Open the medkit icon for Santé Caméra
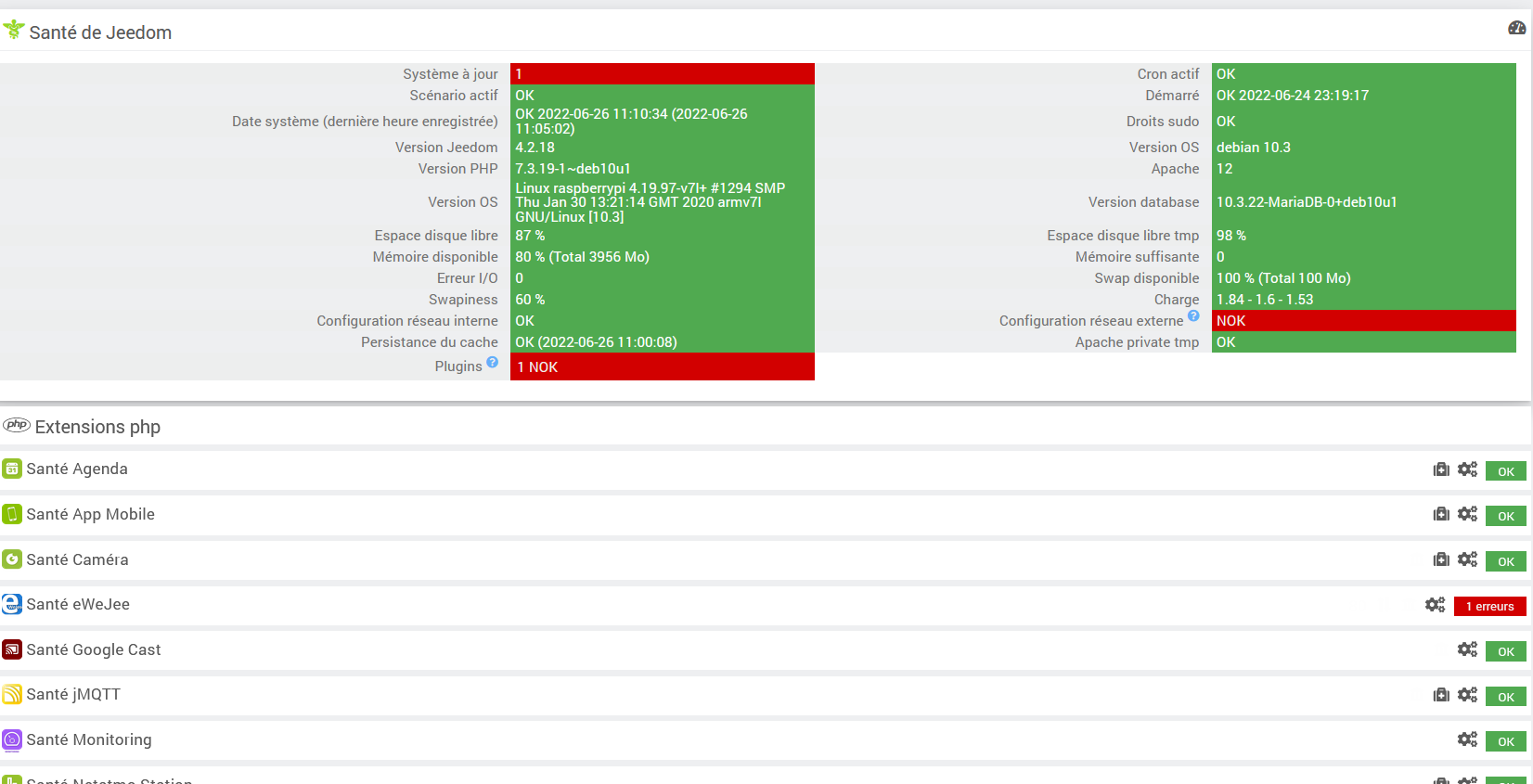The image size is (1533, 784). pyautogui.click(x=1441, y=559)
